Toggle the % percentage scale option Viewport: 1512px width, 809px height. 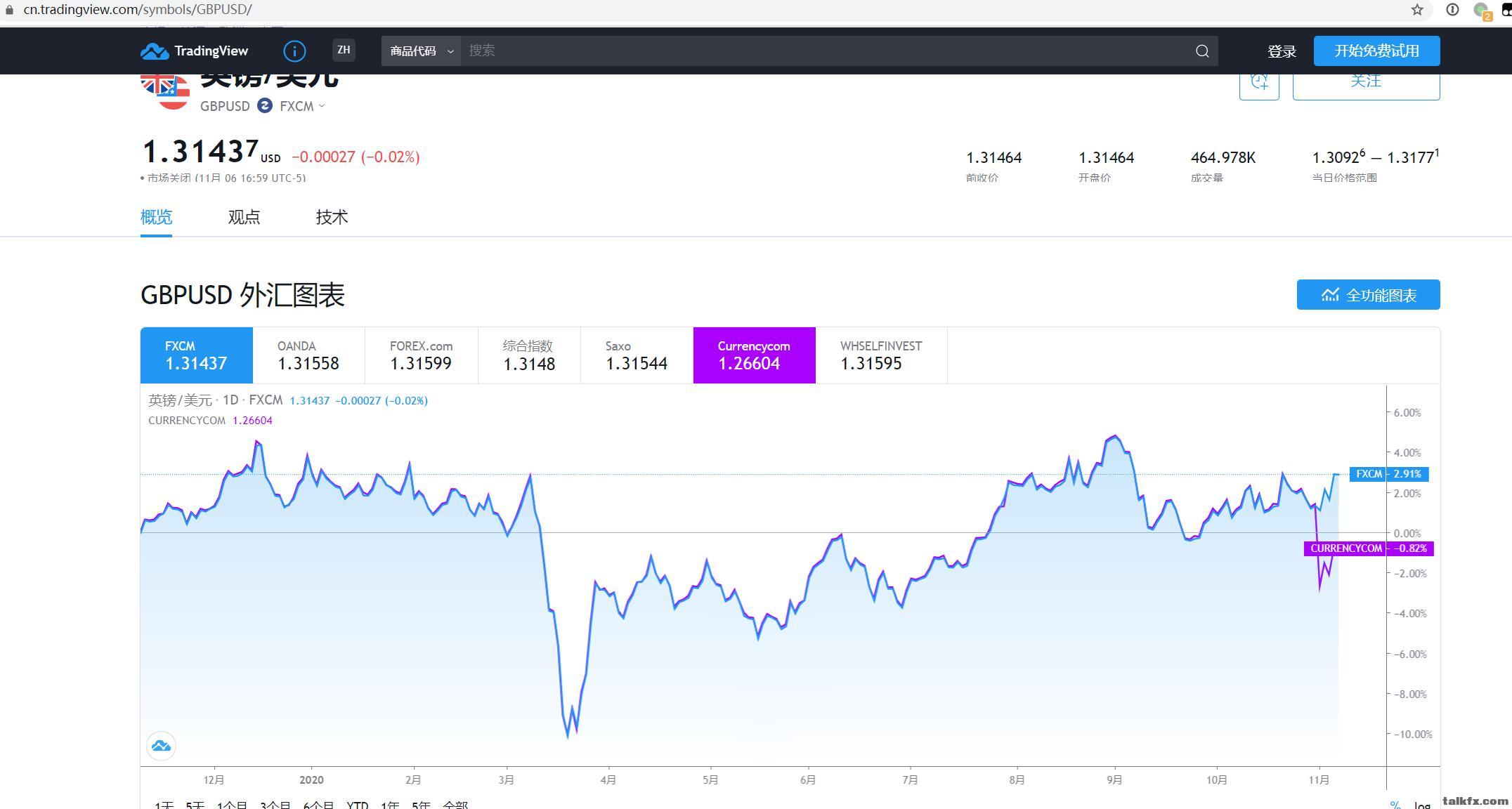click(1395, 805)
